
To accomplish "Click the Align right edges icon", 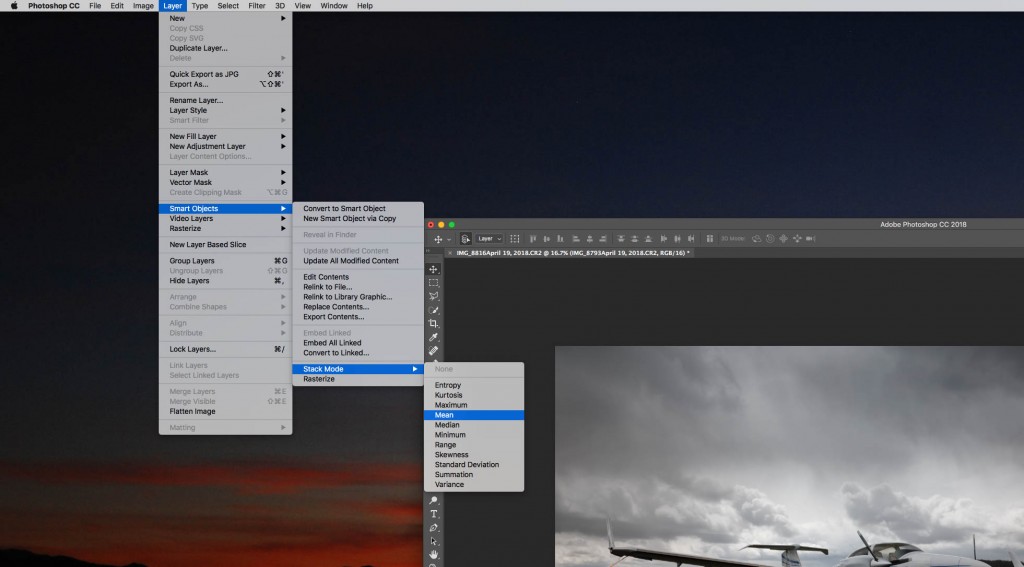I will 603,238.
